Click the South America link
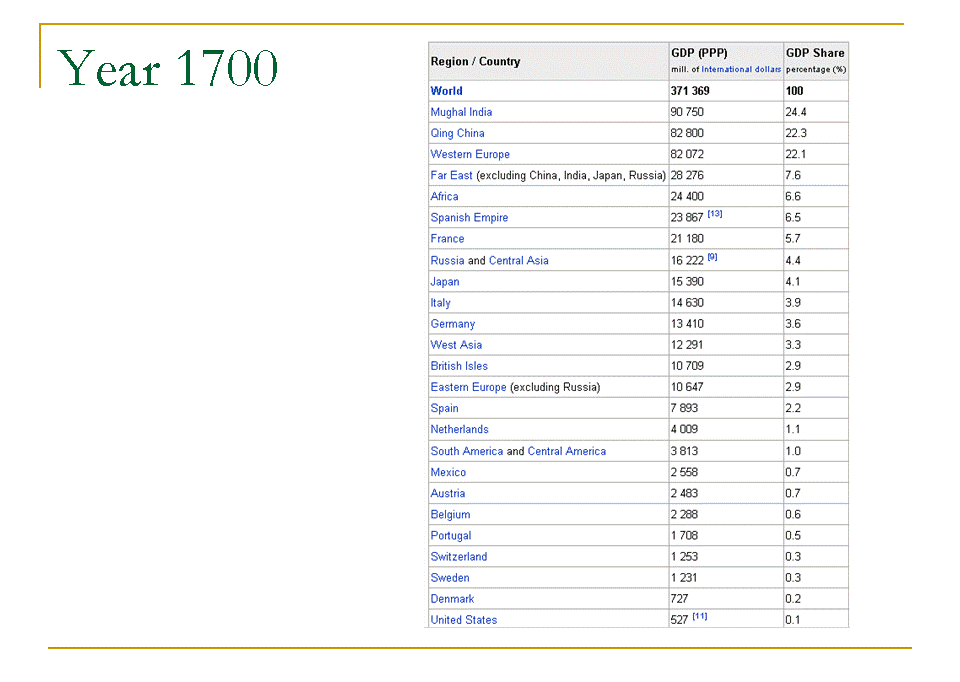This screenshot has height=682, width=960. (466, 451)
